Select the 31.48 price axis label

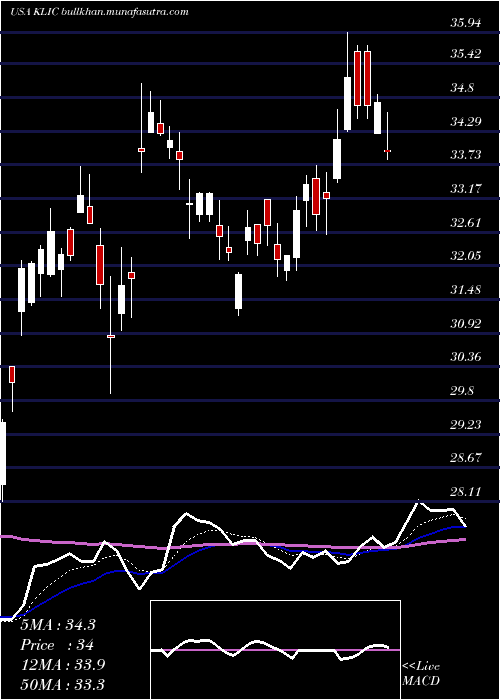point(466,290)
